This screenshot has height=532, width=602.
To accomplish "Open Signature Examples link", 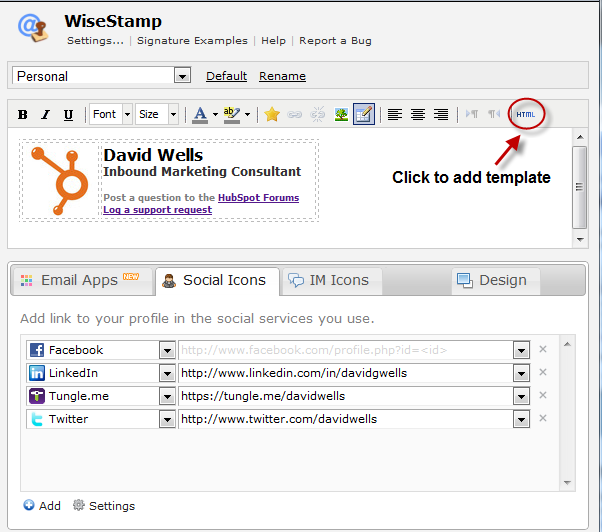I will tap(192, 41).
